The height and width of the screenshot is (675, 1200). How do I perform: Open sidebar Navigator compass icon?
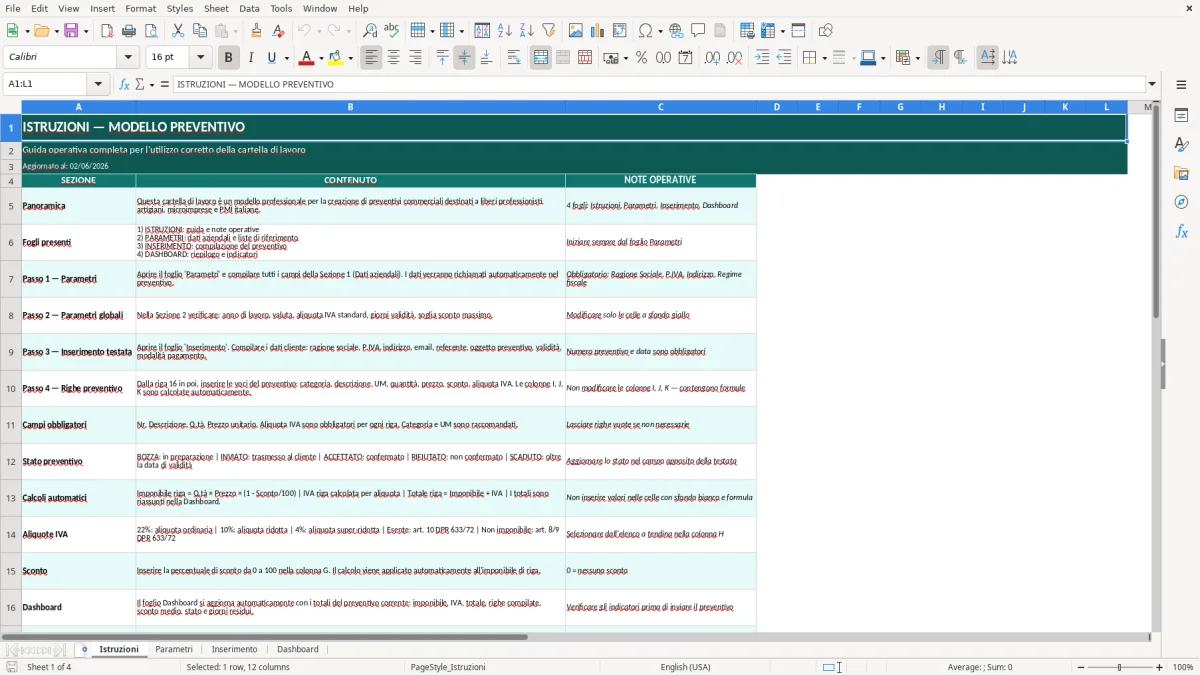click(x=1181, y=203)
